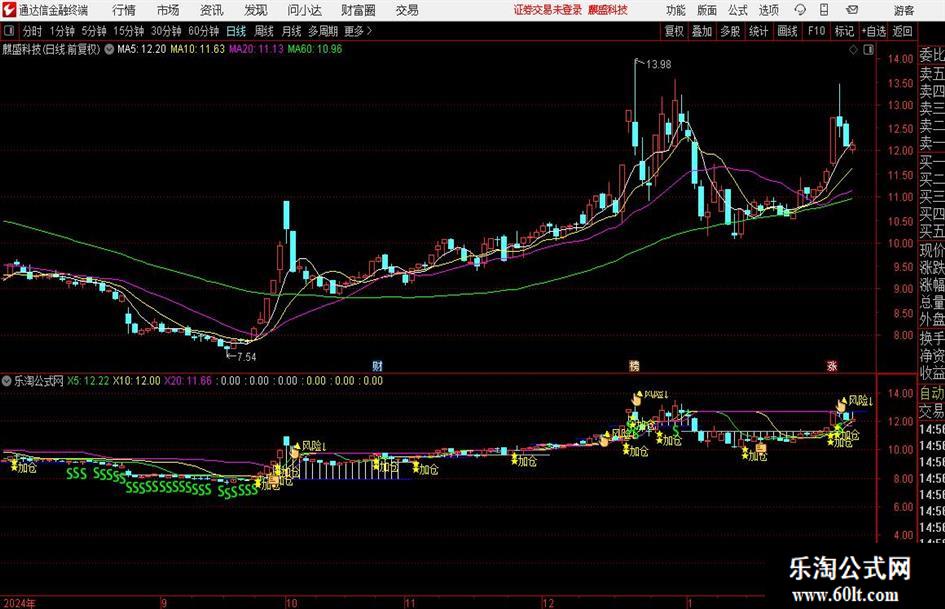Click the 2024年 label on time axis
The height and width of the screenshot is (609, 945).
(18, 603)
